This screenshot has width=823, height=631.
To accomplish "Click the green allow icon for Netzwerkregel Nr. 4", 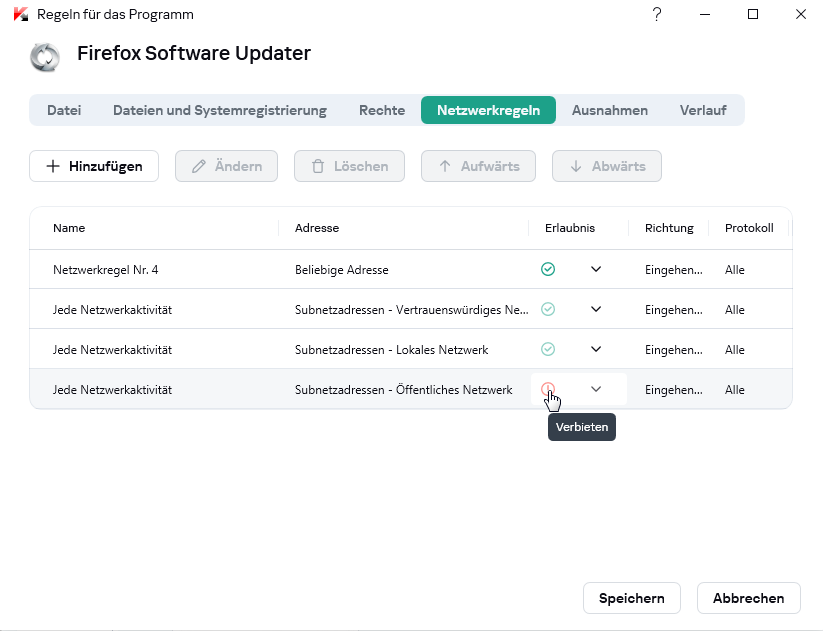I will (x=548, y=269).
